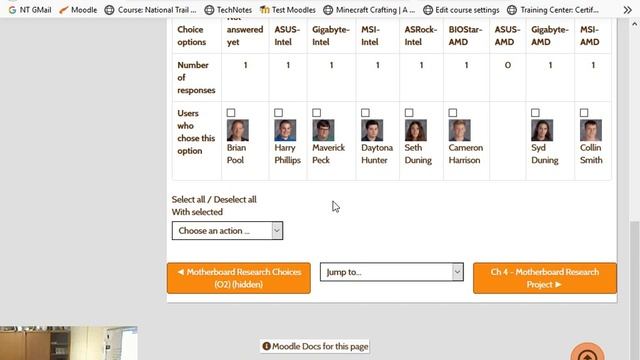
Task: Open the TechNotes bookmark
Action: (x=228, y=10)
